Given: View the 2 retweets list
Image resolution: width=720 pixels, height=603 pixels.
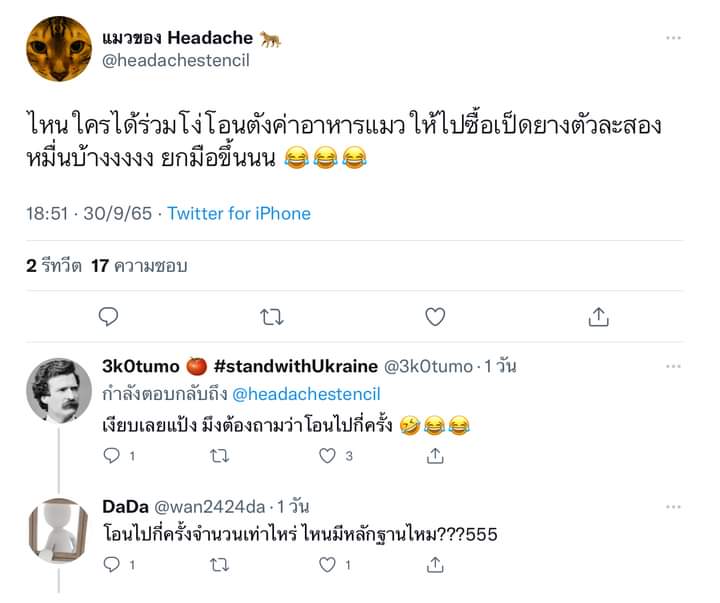Looking at the screenshot, I should [54, 265].
